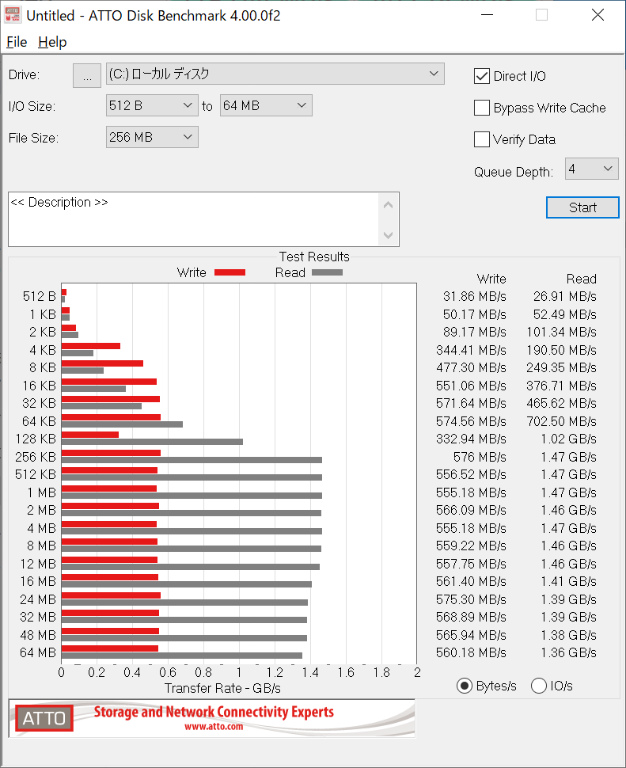Screen dimensions: 626x768
Task: Click the 31.86 MB/s write value
Action: coord(475,296)
